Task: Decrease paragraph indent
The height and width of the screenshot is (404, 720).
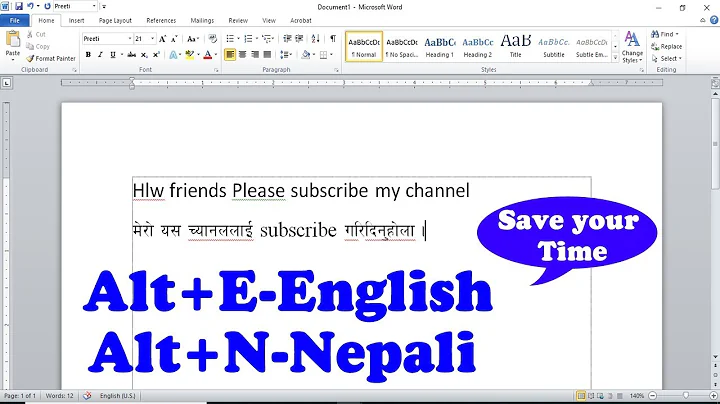Action: (287, 39)
